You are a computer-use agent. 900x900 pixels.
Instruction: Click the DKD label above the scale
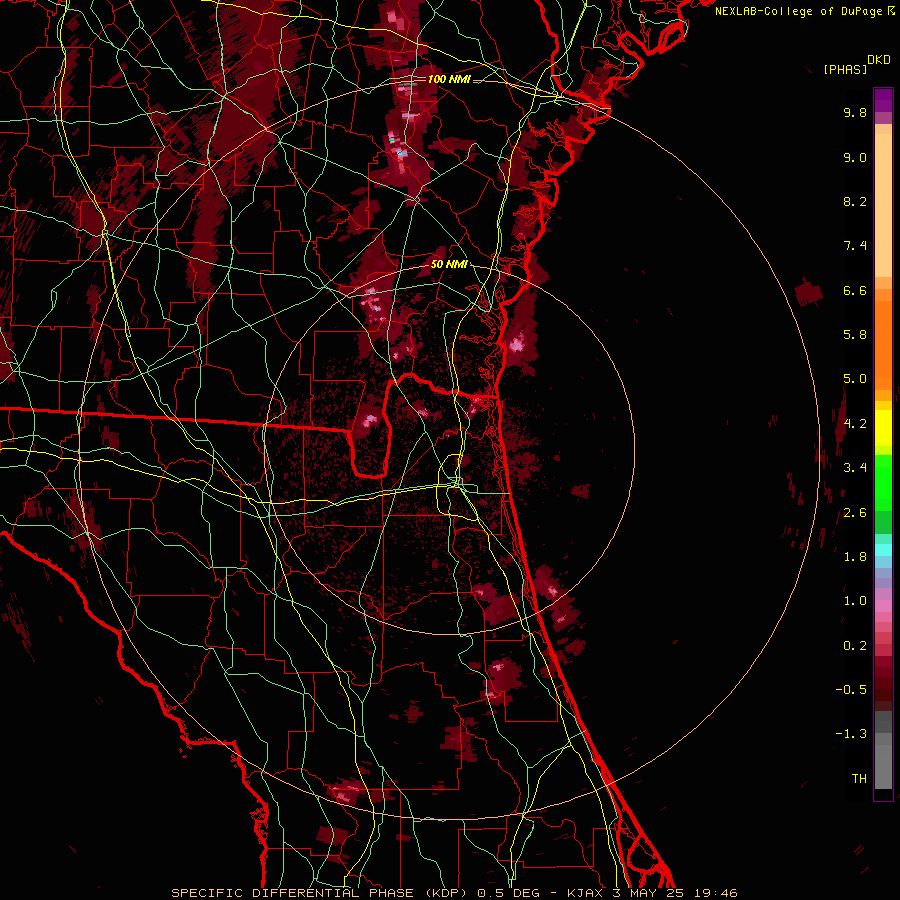tap(879, 60)
